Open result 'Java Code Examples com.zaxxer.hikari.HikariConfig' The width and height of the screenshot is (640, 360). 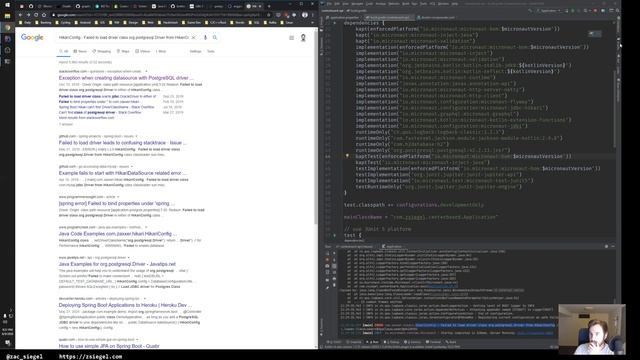[118, 233]
